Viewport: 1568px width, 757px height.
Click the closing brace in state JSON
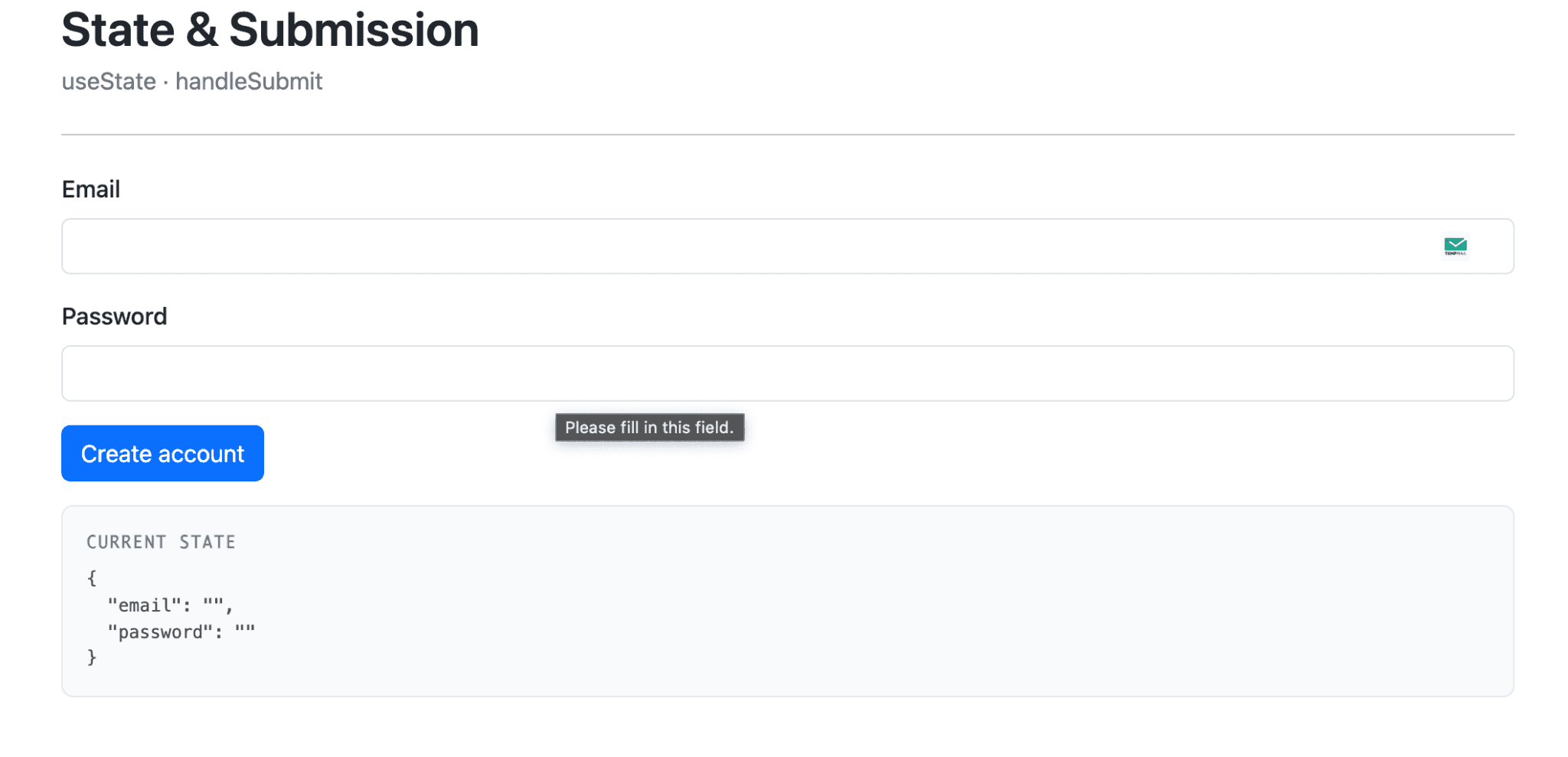click(x=92, y=657)
